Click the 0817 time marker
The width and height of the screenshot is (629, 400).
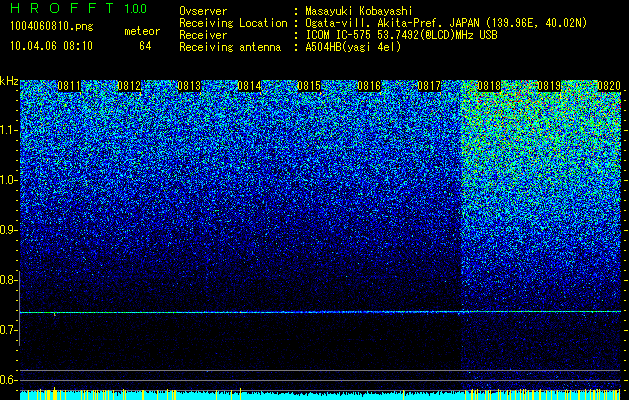point(429,86)
